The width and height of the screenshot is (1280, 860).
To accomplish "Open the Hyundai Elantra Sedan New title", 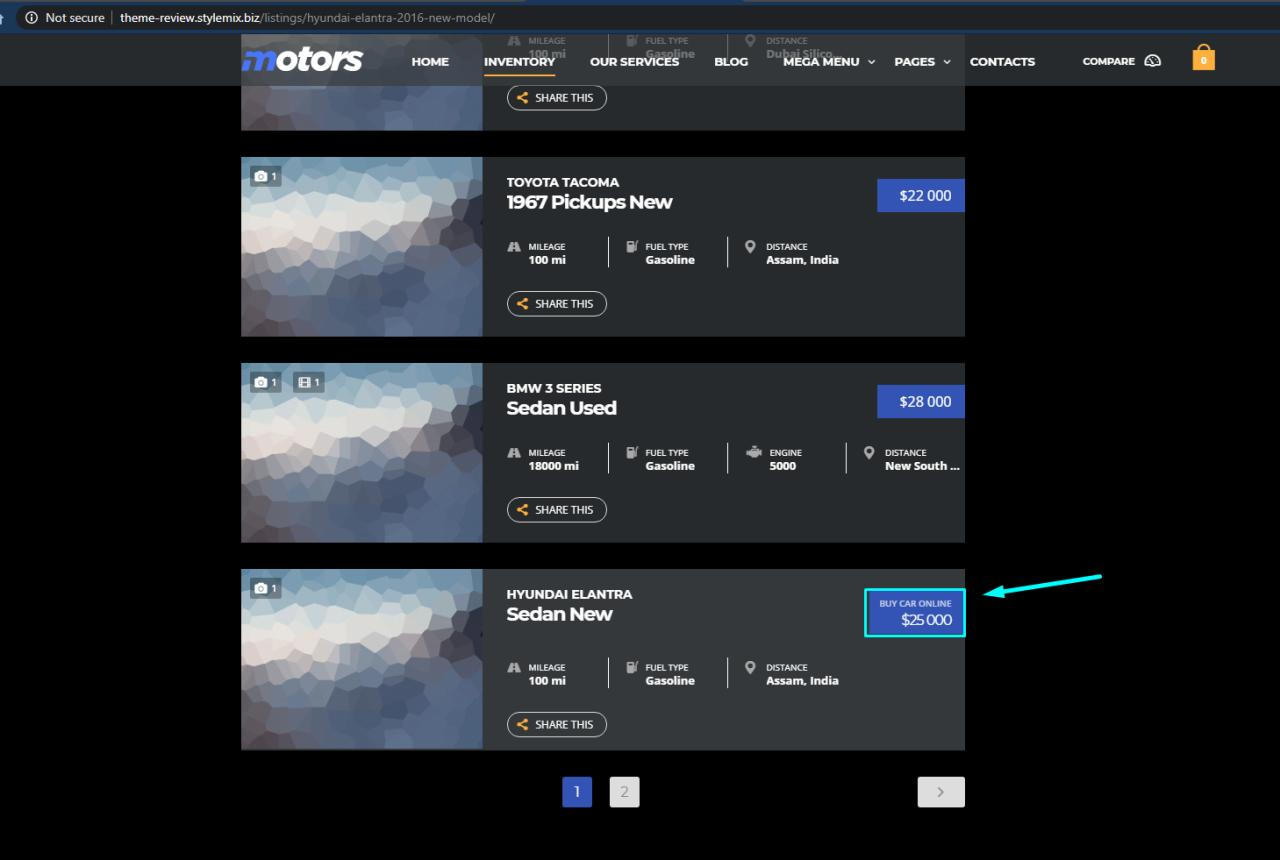I will [559, 614].
